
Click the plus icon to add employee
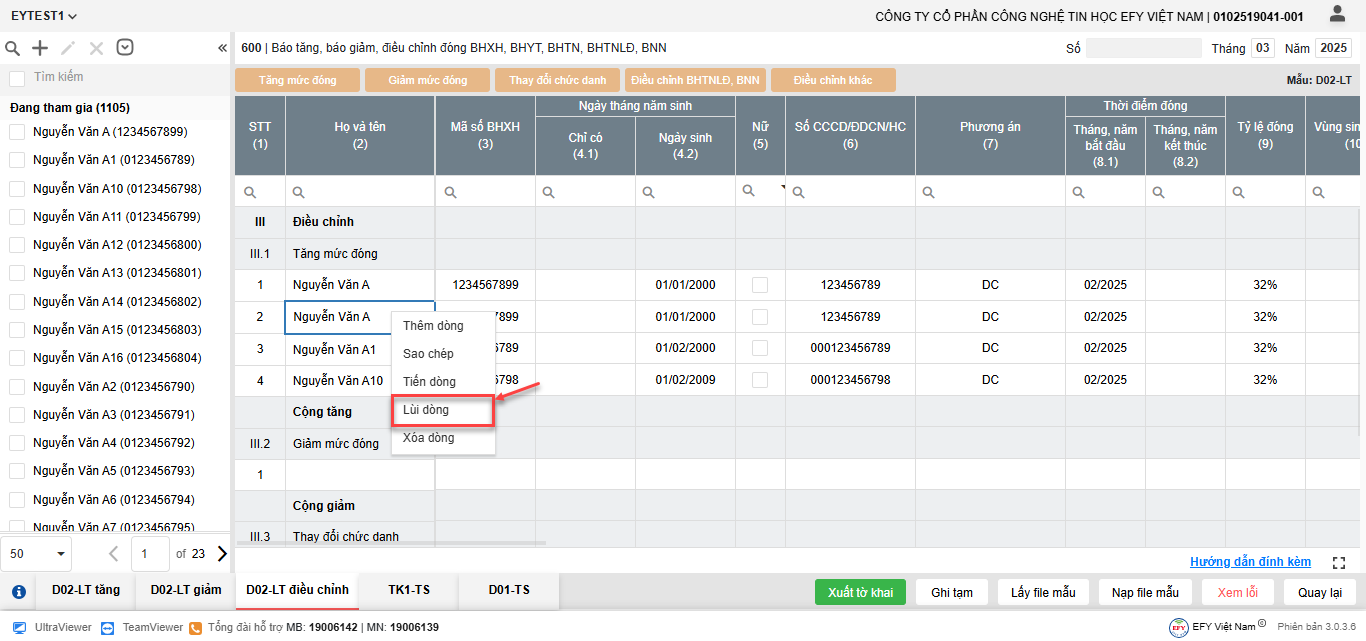pos(40,48)
